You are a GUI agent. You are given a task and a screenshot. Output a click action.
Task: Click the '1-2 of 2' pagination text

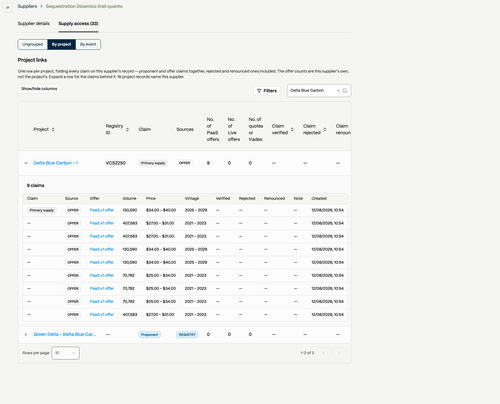pyautogui.click(x=307, y=353)
